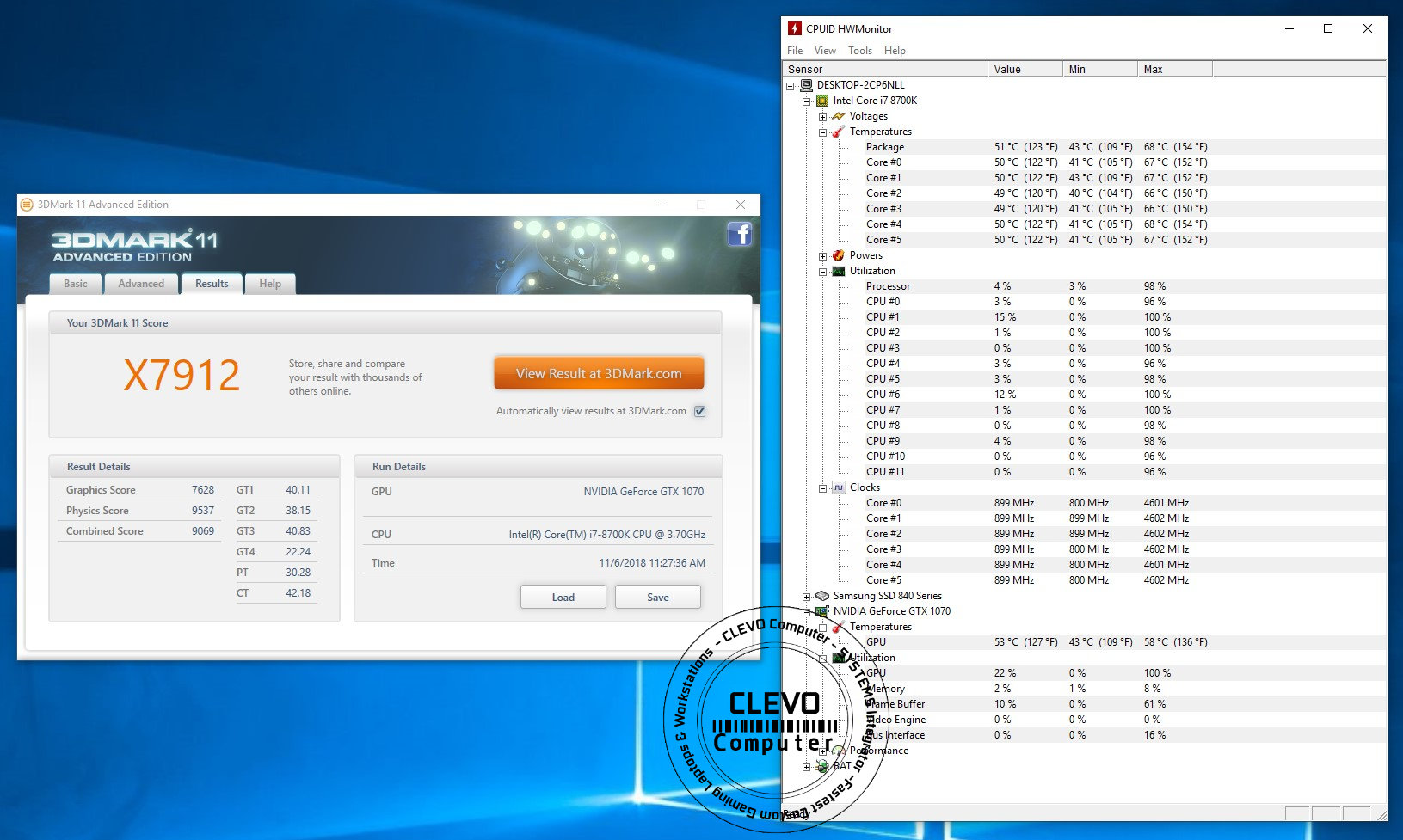Expand the Powers node
The width and height of the screenshot is (1403, 840).
[823, 256]
